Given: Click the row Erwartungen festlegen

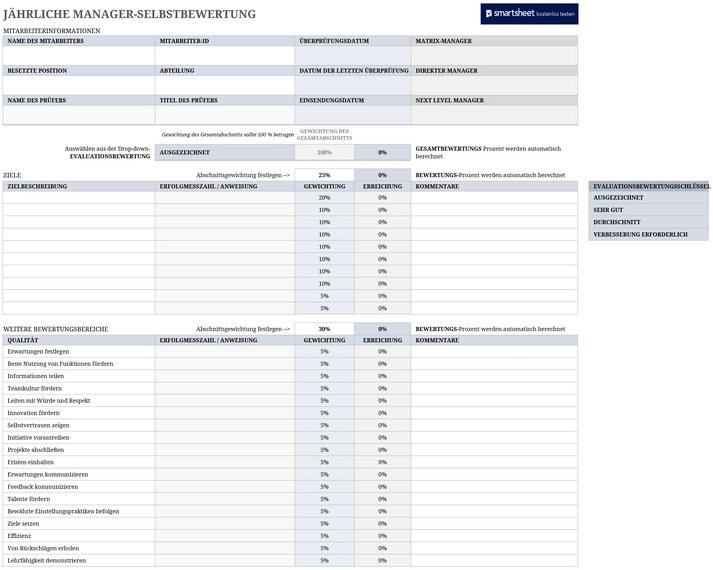Looking at the screenshot, I should point(290,352).
